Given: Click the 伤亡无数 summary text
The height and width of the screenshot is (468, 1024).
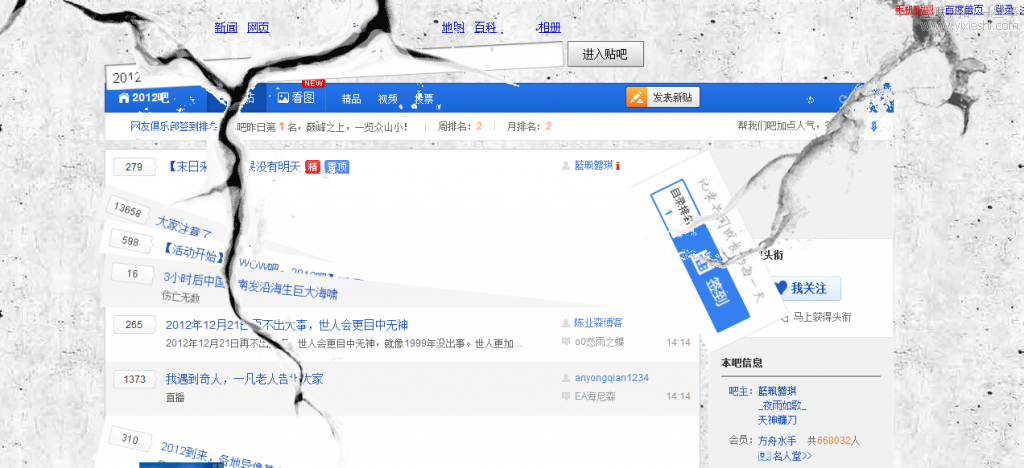Looking at the screenshot, I should tap(181, 298).
